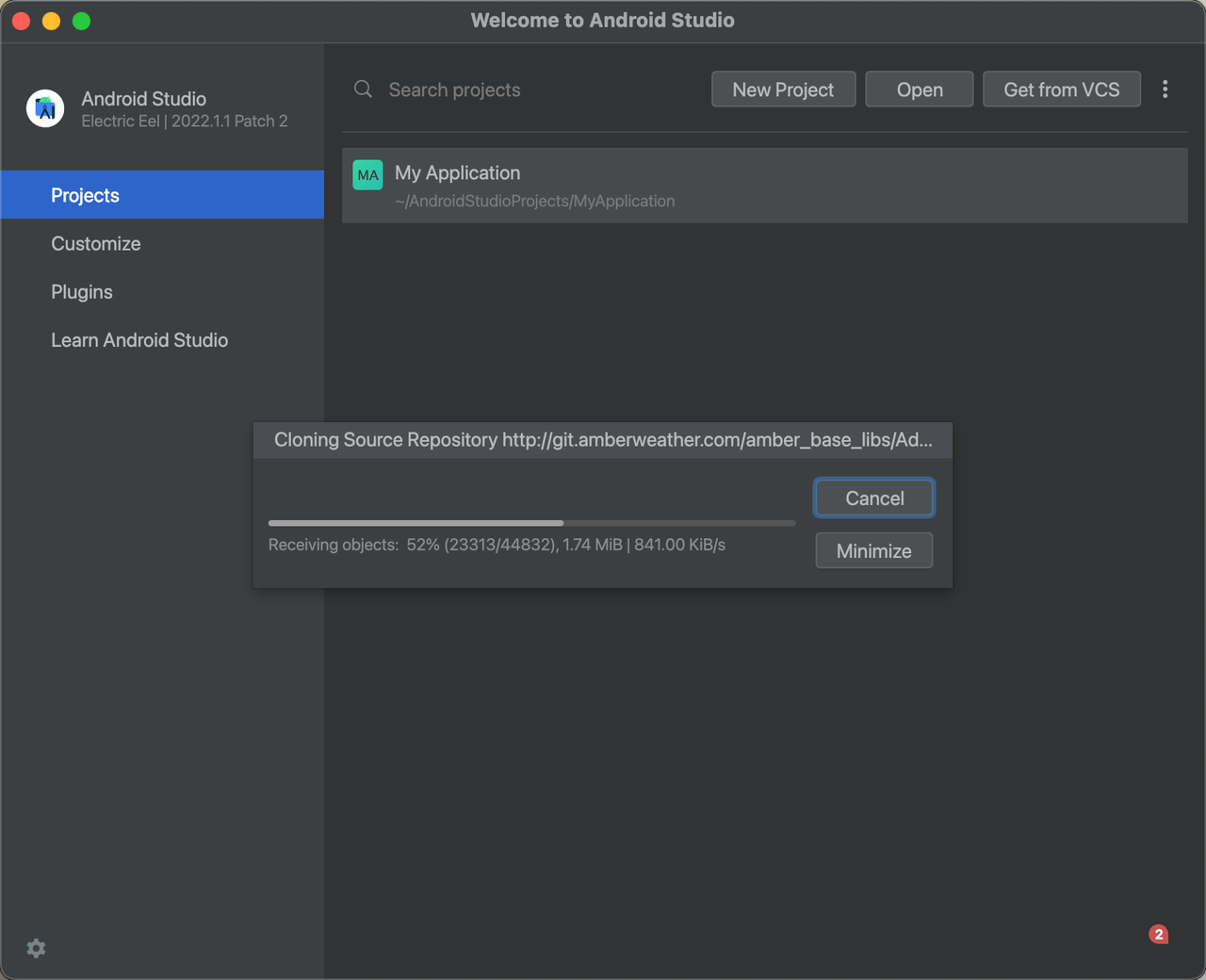This screenshot has height=980, width=1206.
Task: Click the New Project button
Action: pos(783,90)
